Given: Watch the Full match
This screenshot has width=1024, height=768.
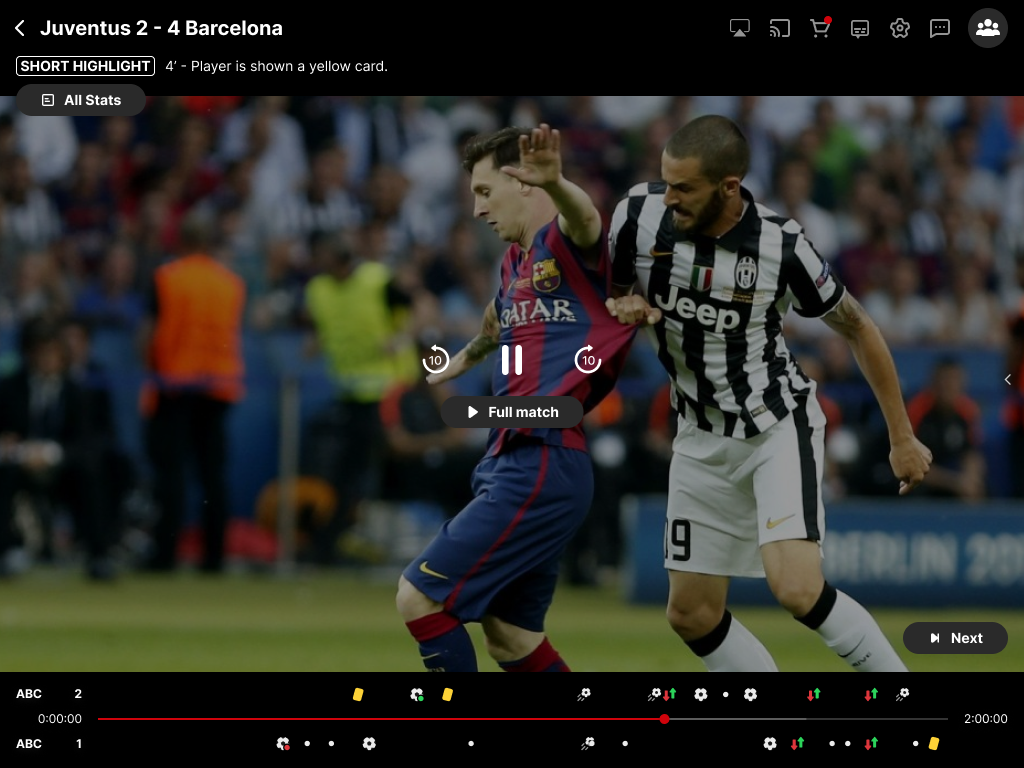Looking at the screenshot, I should pos(512,412).
